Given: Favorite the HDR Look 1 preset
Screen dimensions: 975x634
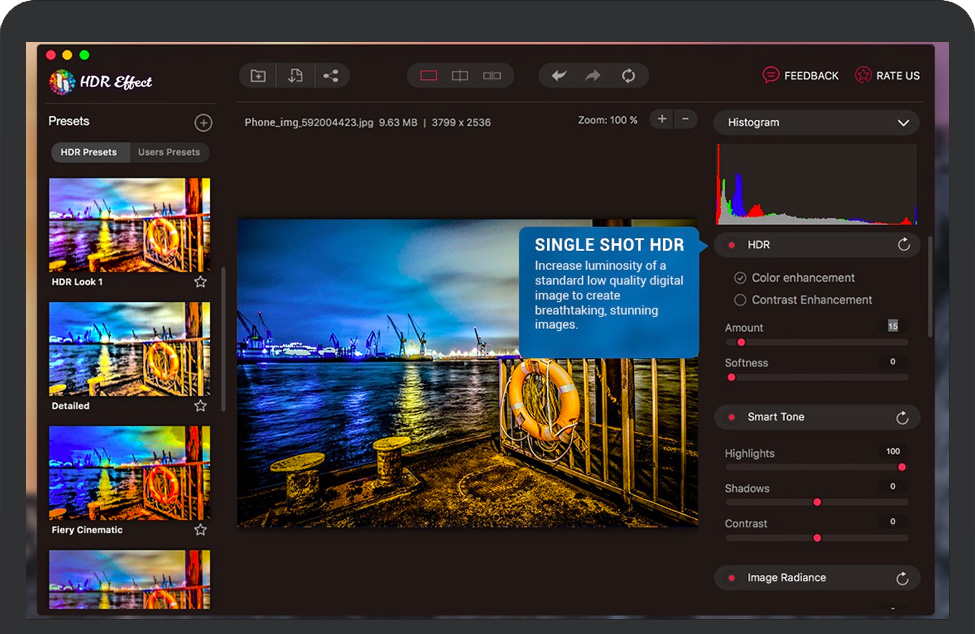Looking at the screenshot, I should [x=200, y=282].
